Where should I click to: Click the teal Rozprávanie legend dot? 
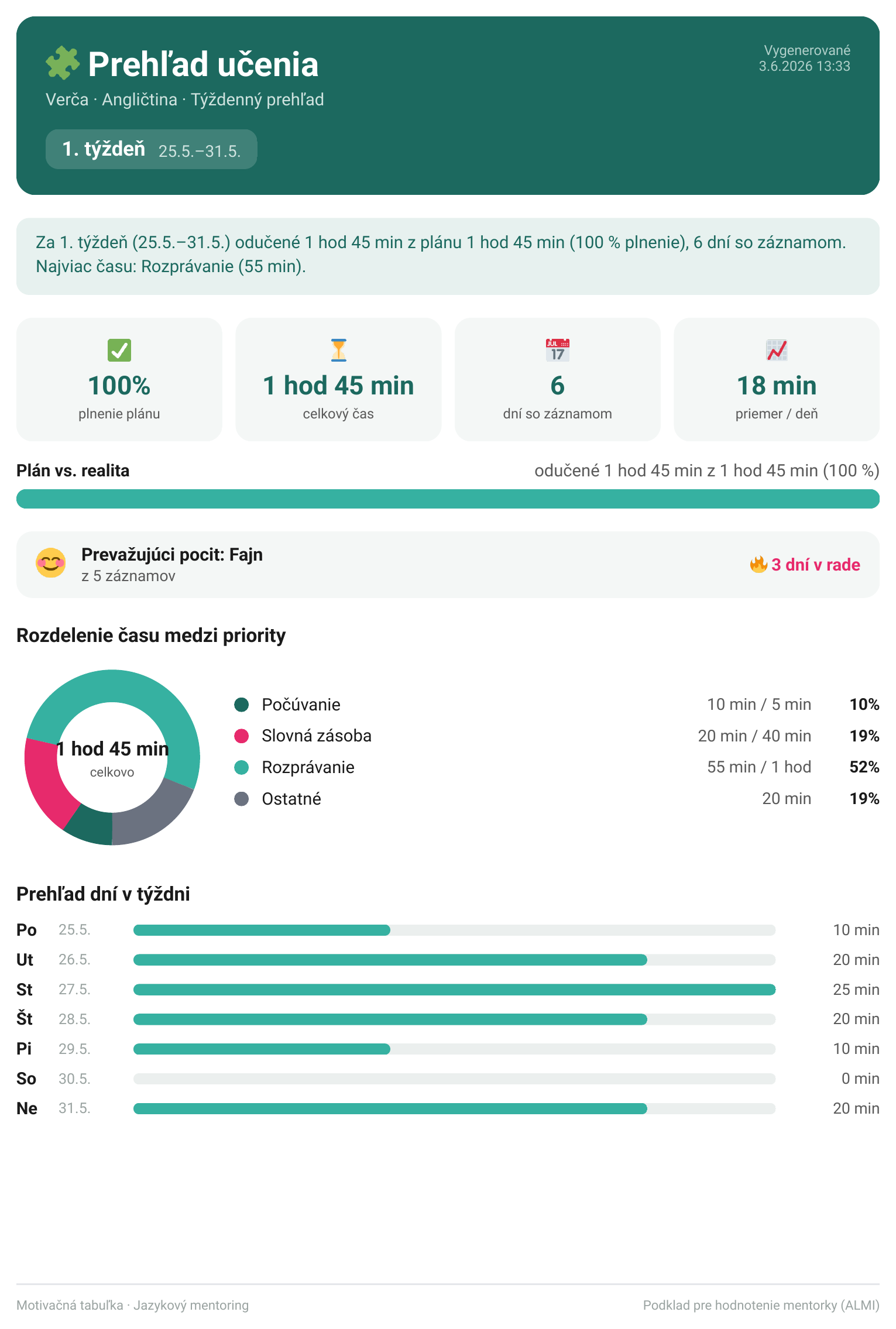tap(242, 767)
